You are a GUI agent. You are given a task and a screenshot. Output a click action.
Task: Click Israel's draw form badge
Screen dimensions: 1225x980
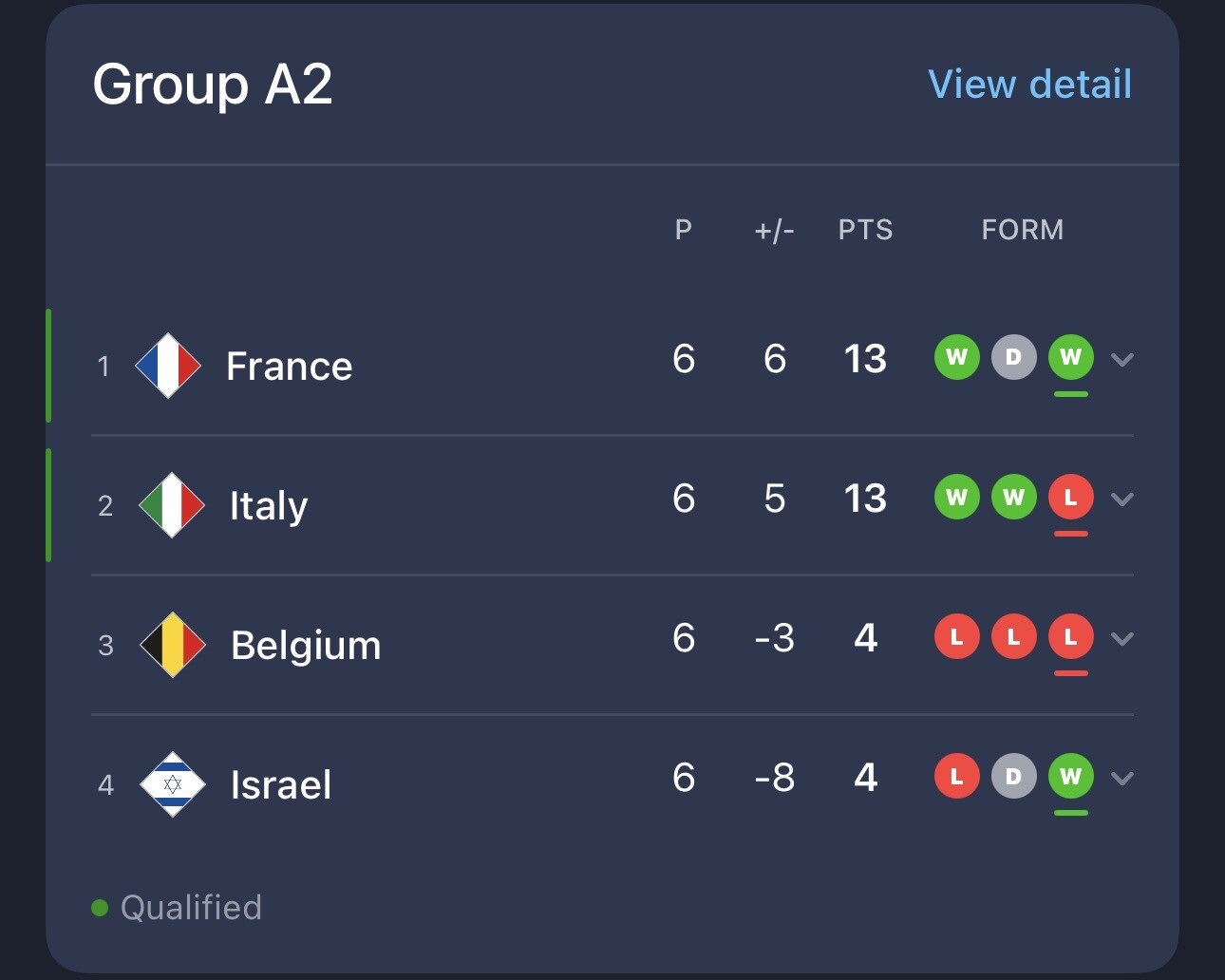tap(1013, 776)
